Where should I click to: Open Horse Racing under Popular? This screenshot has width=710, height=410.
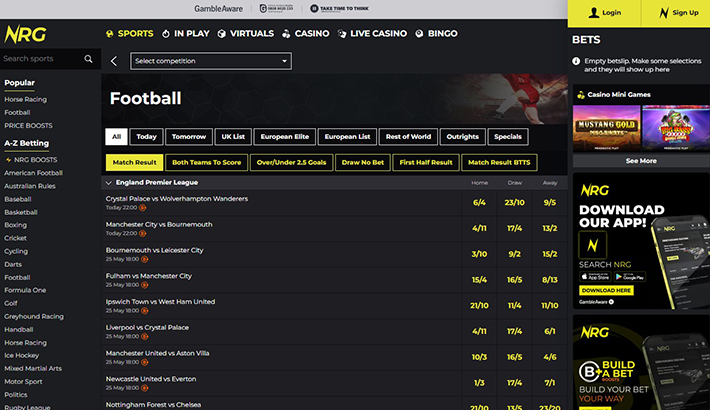(25, 100)
